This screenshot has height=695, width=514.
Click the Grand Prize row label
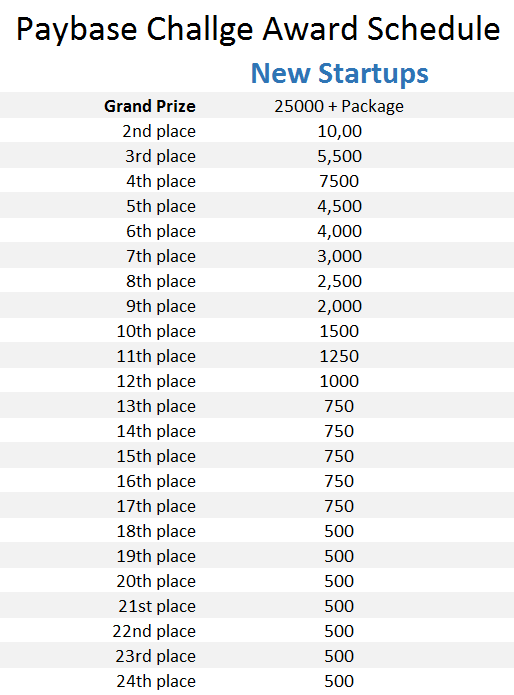pyautogui.click(x=150, y=106)
